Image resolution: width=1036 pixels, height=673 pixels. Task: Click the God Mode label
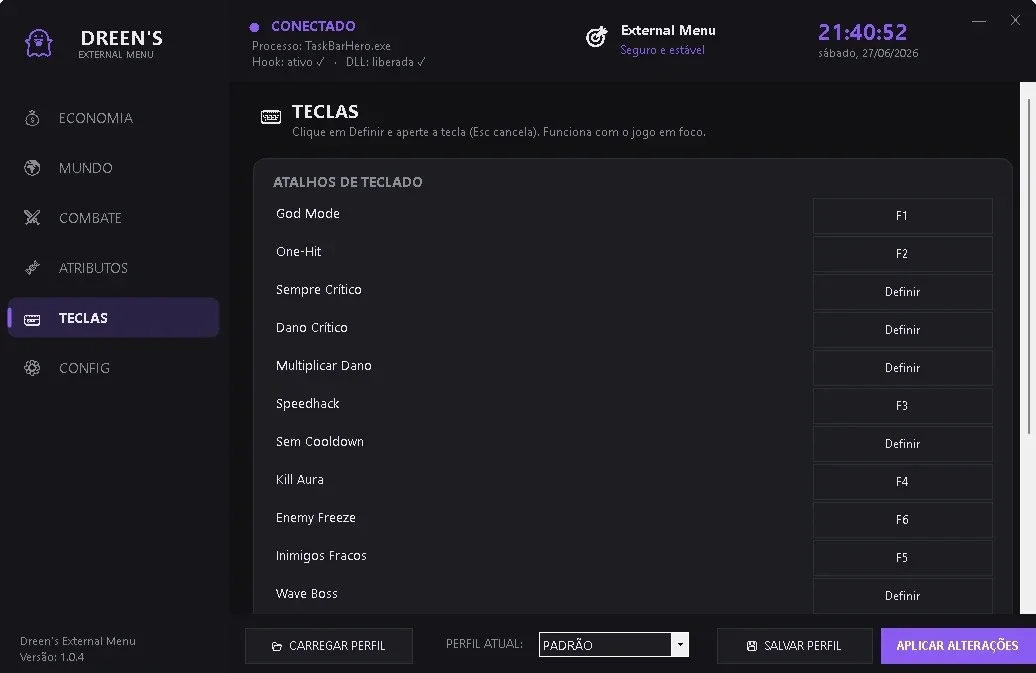(308, 213)
